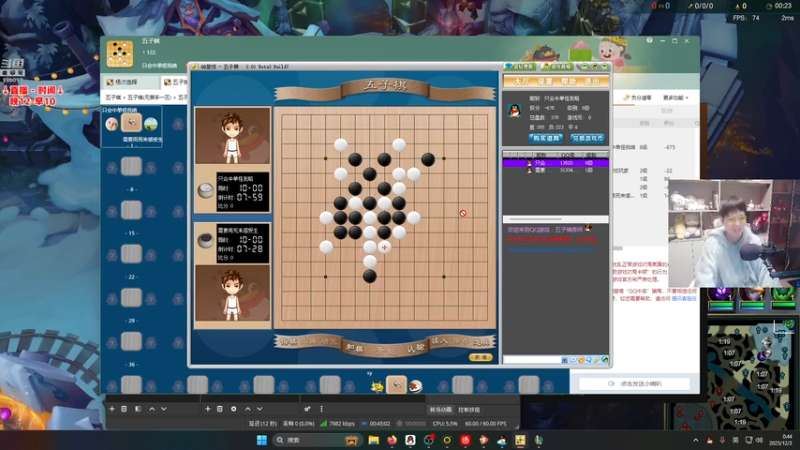Open OBS audio mixer three-dot menu

(321, 409)
